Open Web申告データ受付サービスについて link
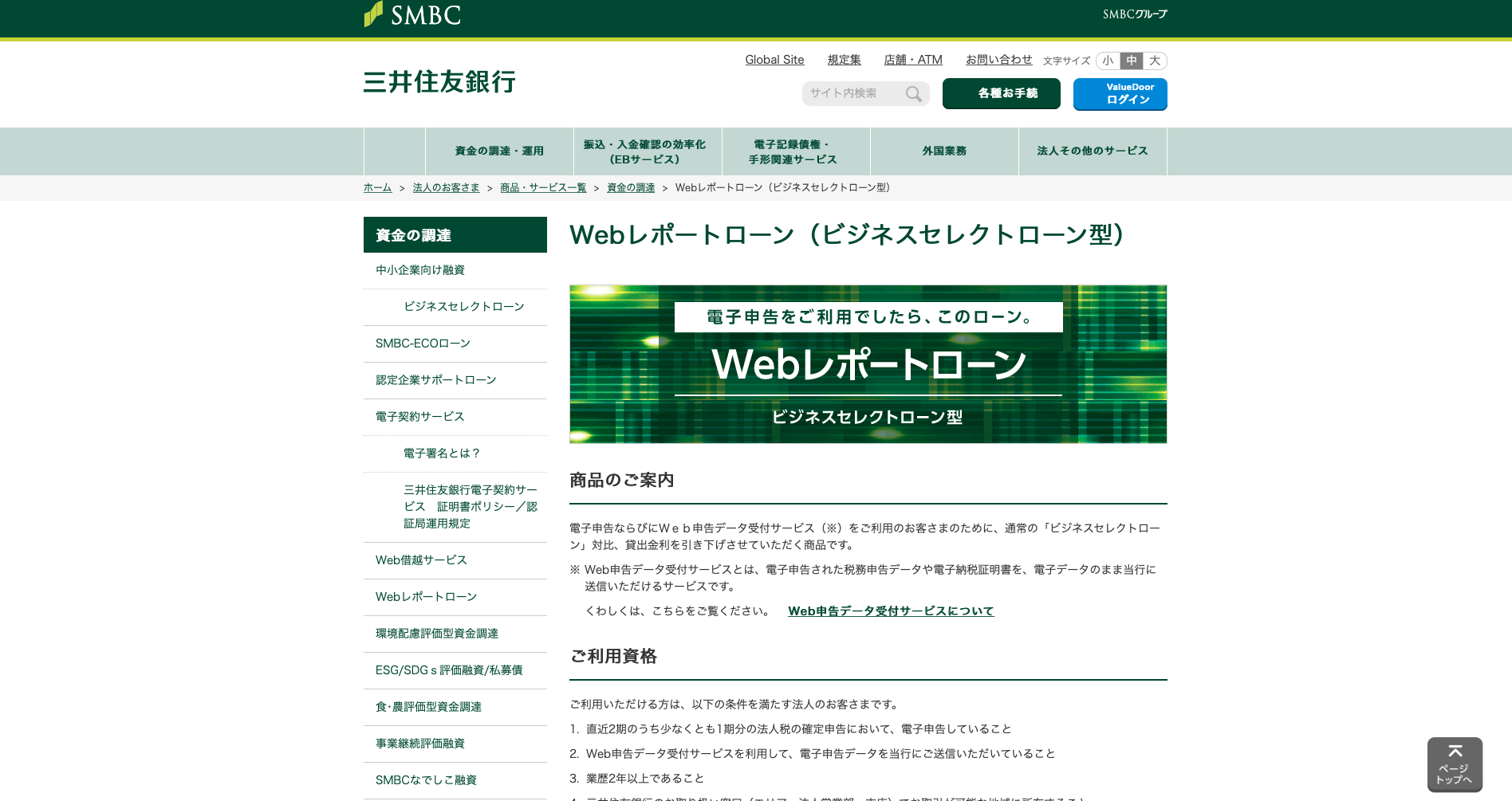This screenshot has height=801, width=1512. (x=891, y=611)
